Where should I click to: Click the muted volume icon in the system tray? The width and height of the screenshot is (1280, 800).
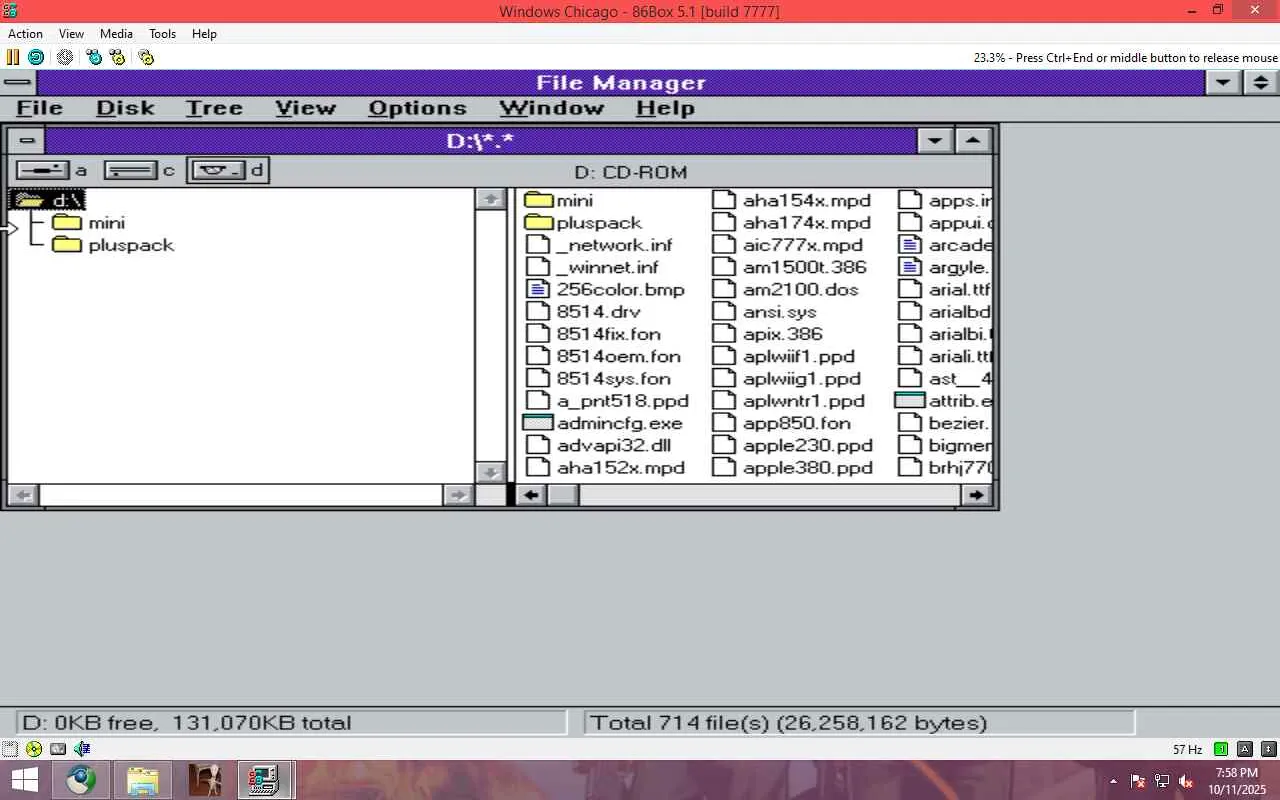[1186, 781]
